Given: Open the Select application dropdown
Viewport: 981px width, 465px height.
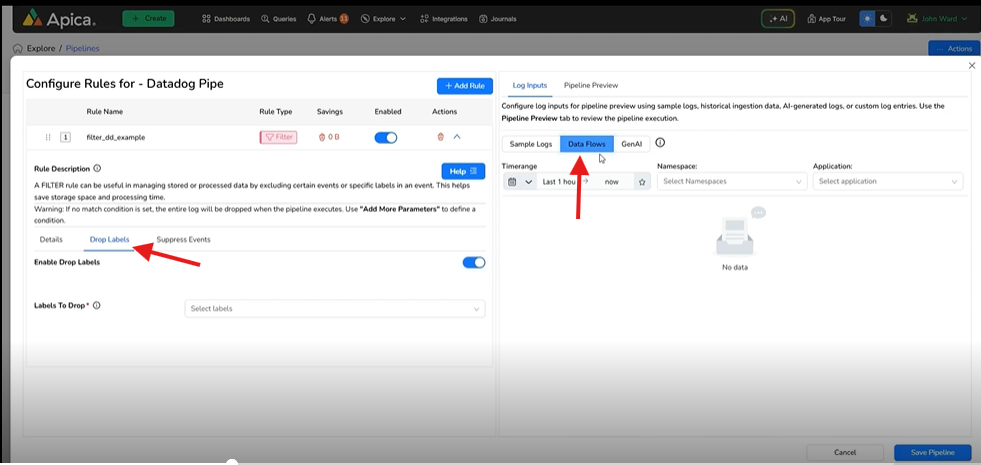Looking at the screenshot, I should point(887,182).
